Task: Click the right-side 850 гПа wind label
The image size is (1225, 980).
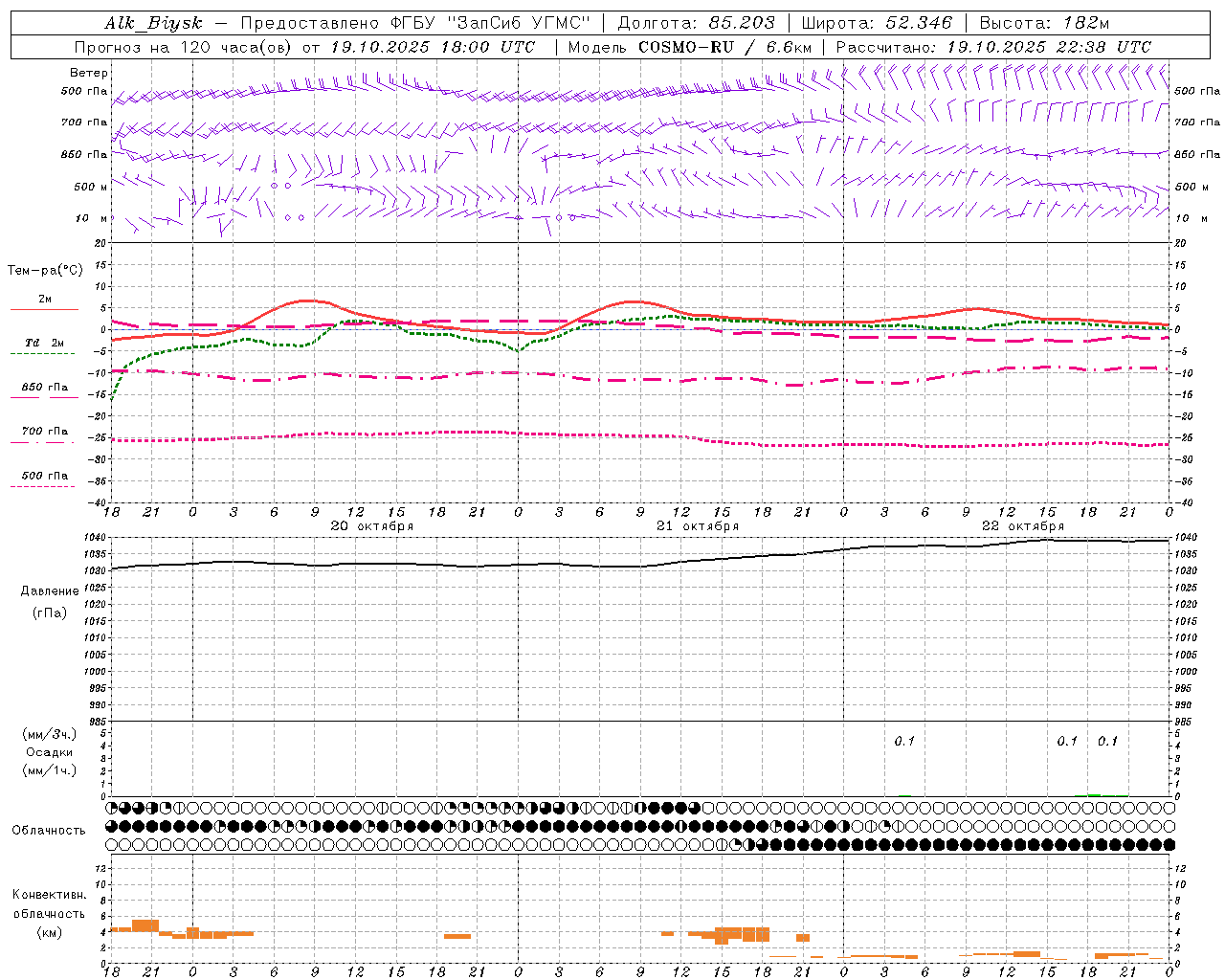Action: tap(1197, 154)
